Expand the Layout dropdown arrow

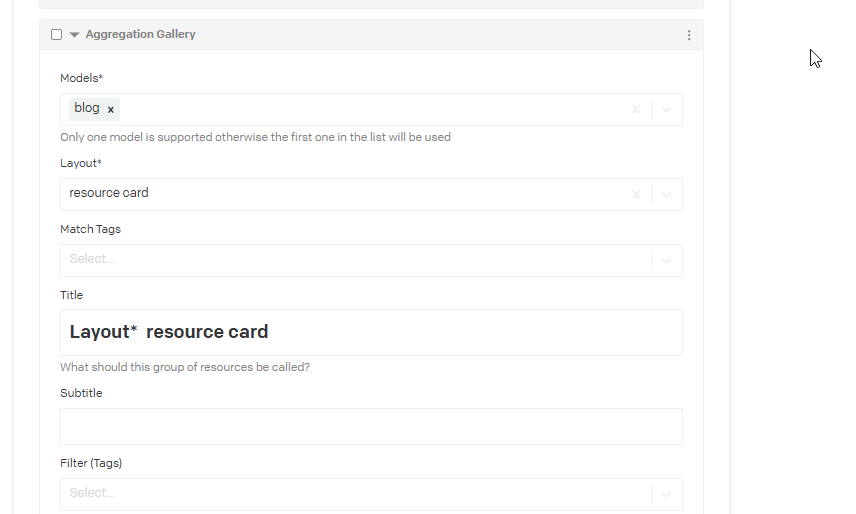[667, 194]
